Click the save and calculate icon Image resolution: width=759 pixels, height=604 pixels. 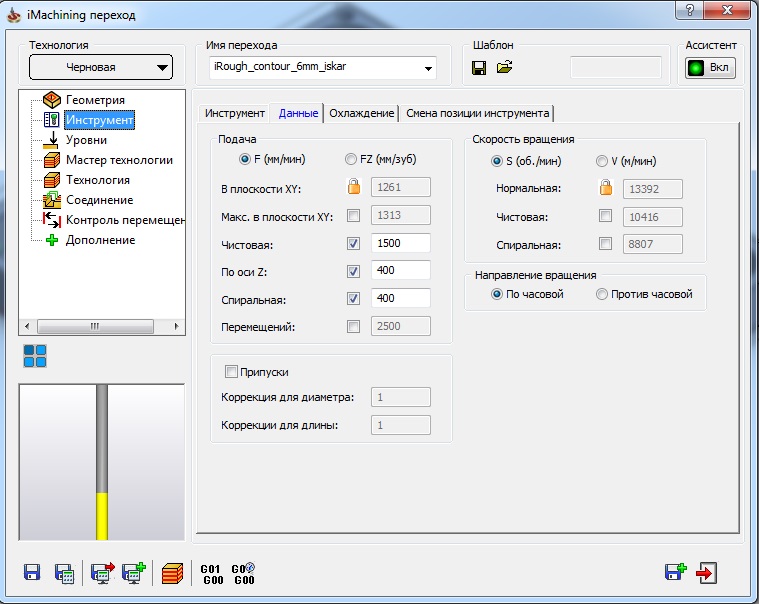click(64, 573)
